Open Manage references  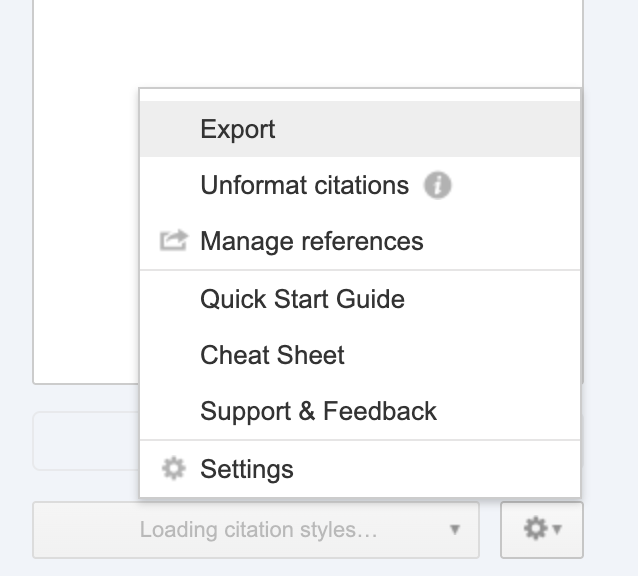click(x=311, y=241)
